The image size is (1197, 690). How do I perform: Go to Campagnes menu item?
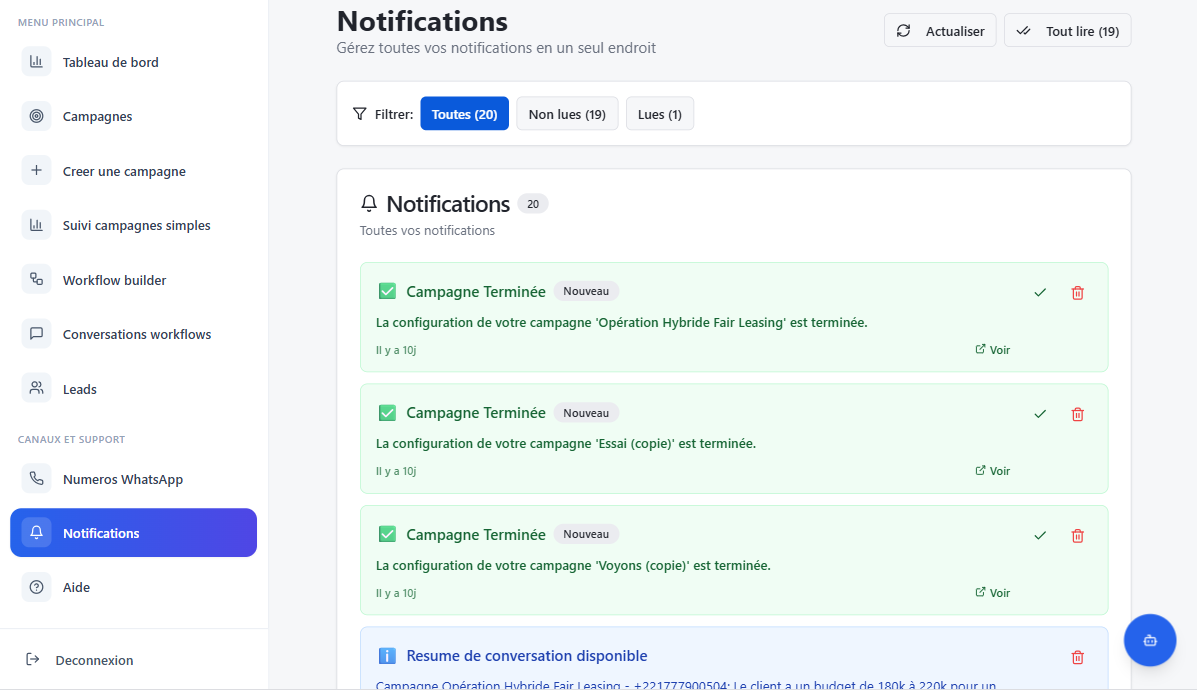134,116
